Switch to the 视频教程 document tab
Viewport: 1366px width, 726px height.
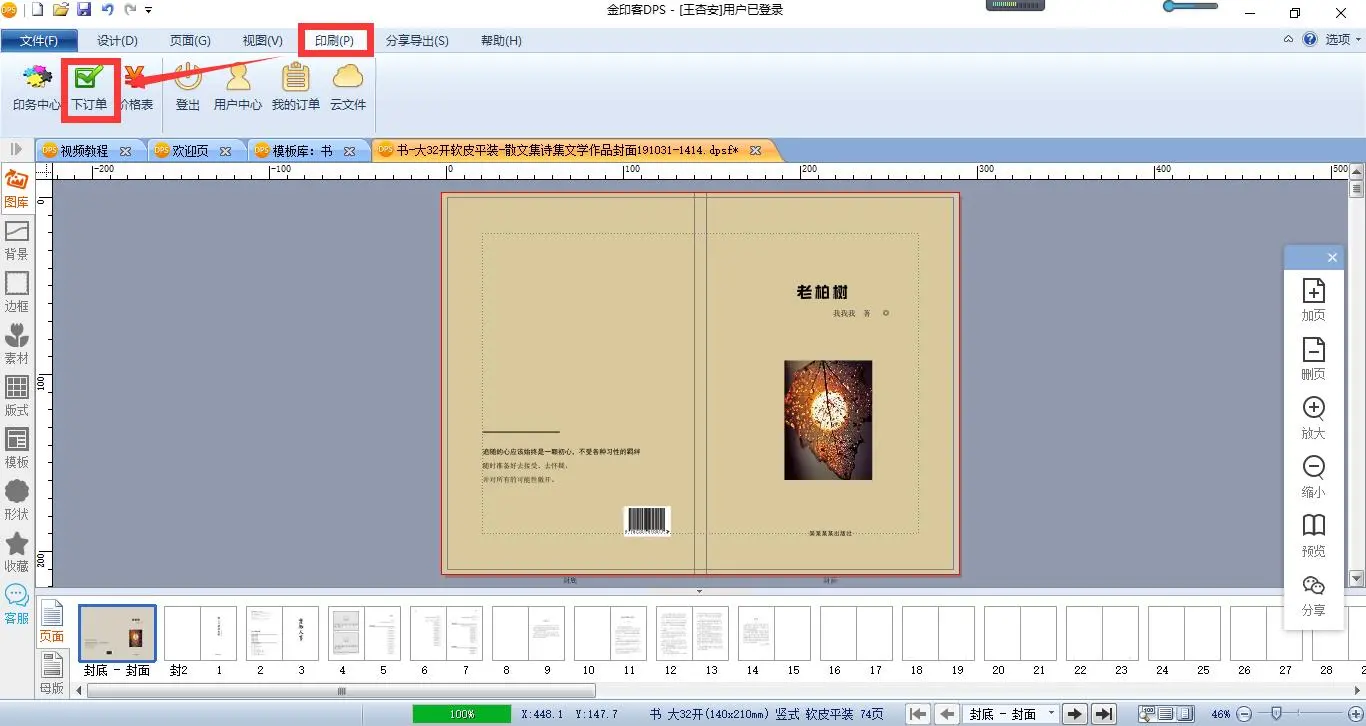84,151
